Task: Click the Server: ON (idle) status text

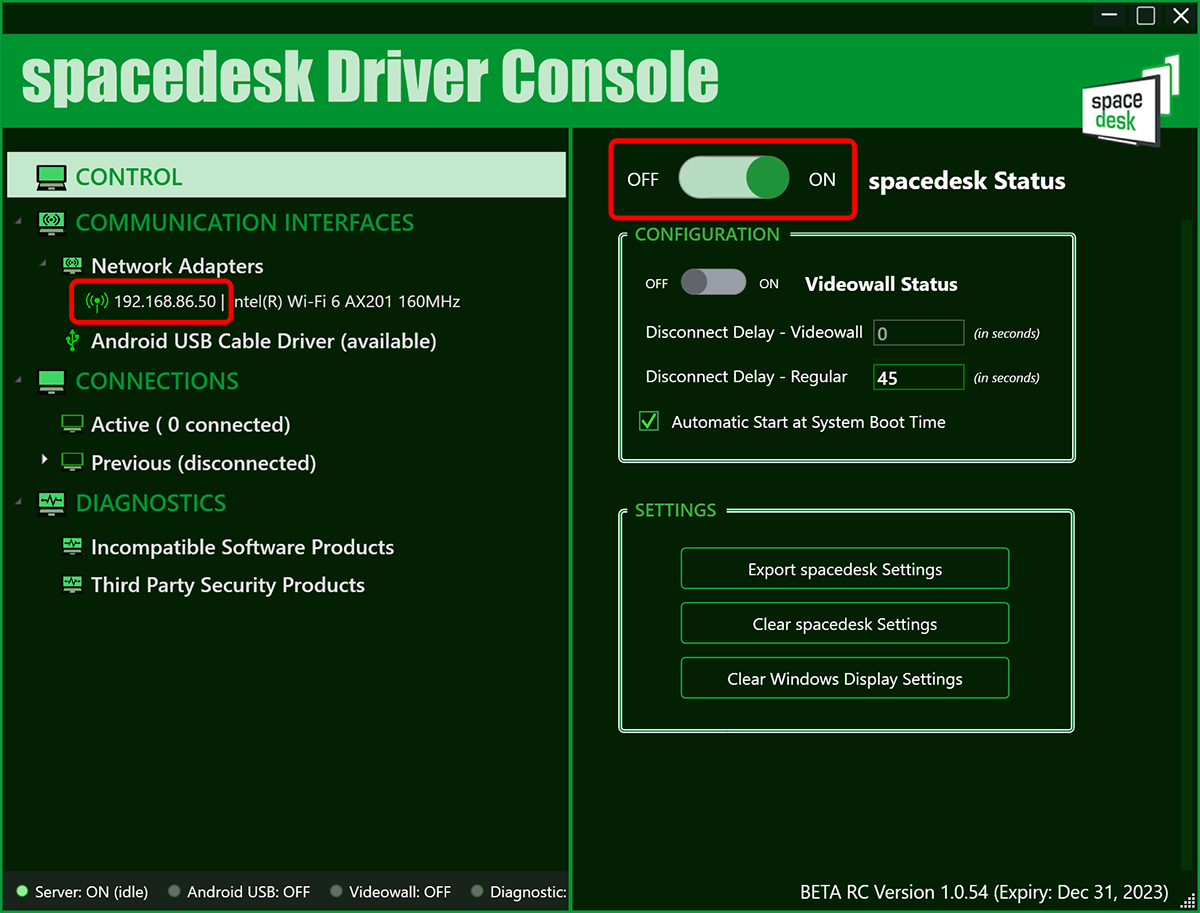Action: click(91, 891)
